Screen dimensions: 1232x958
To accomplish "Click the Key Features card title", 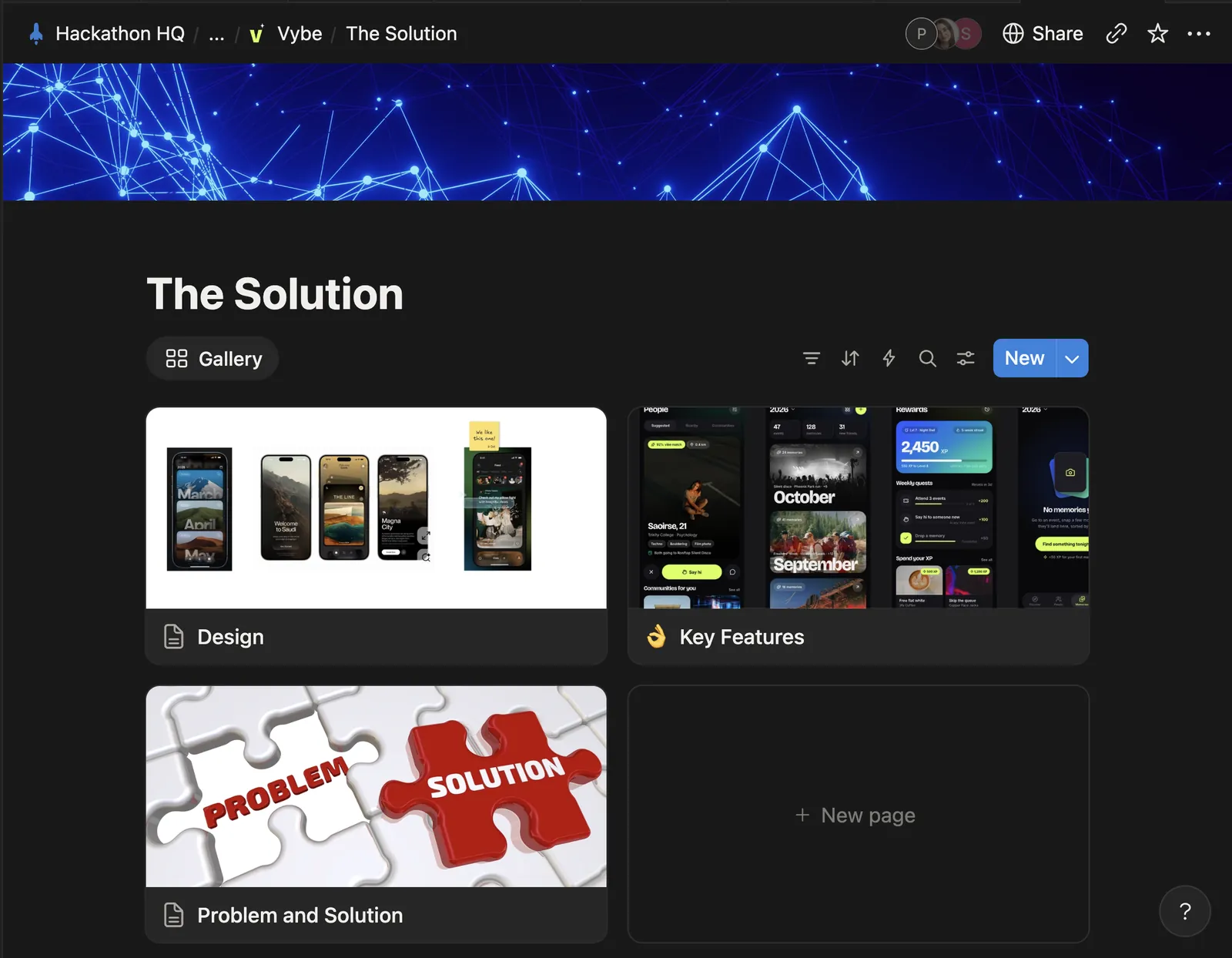I will point(742,637).
